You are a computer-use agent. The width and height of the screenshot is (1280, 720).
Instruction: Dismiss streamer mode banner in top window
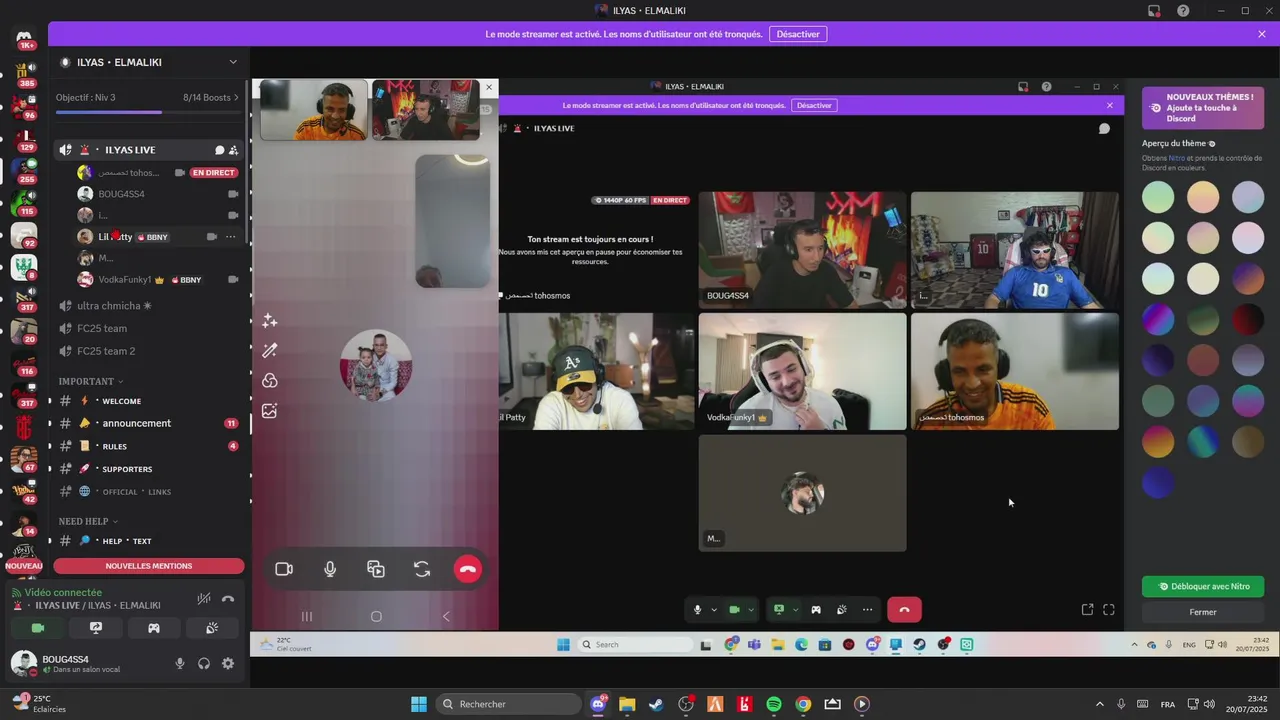pyautogui.click(x=1262, y=34)
